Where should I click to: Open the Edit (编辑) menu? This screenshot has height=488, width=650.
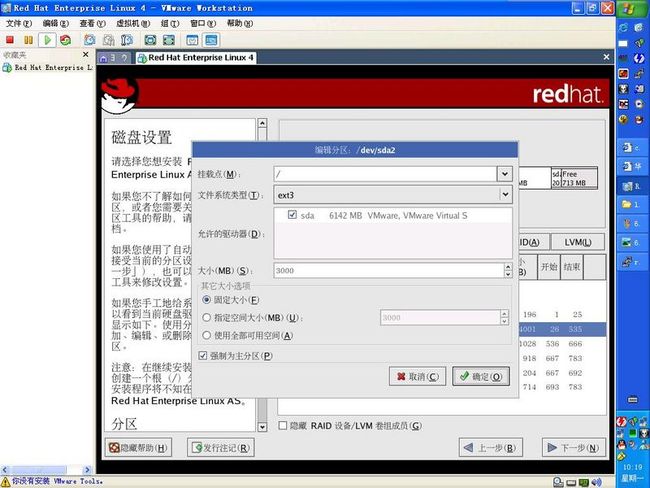(56, 24)
